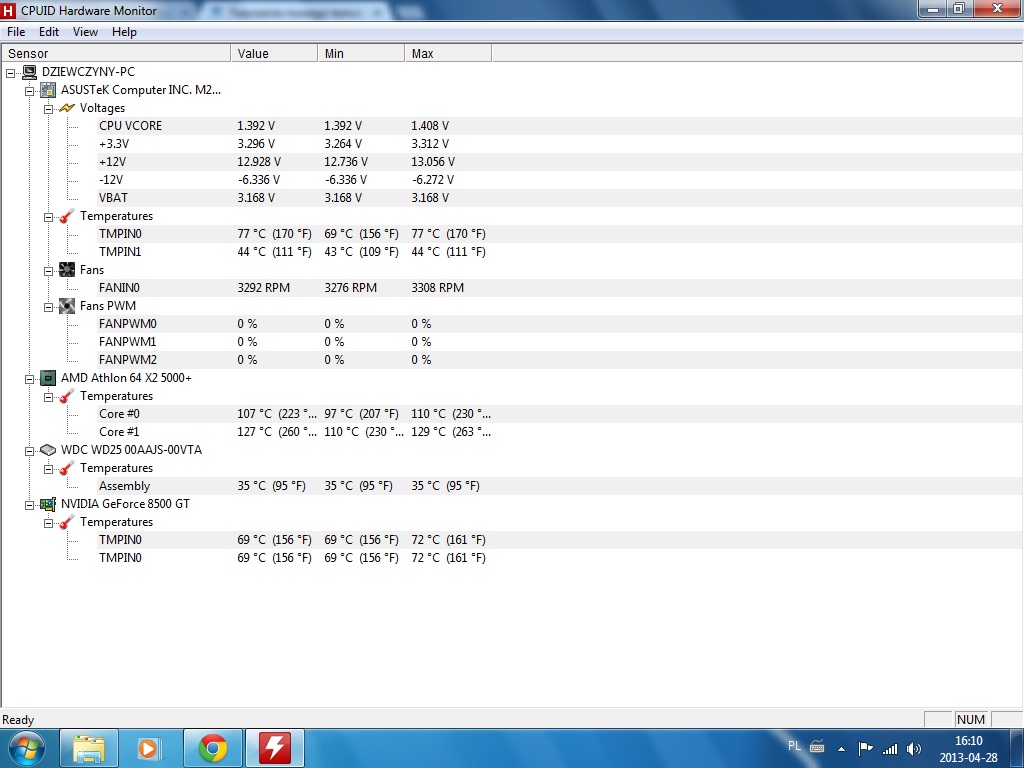Image resolution: width=1024 pixels, height=768 pixels.
Task: Collapse the DZIEWCZYNY-PC root node
Action: coord(10,73)
